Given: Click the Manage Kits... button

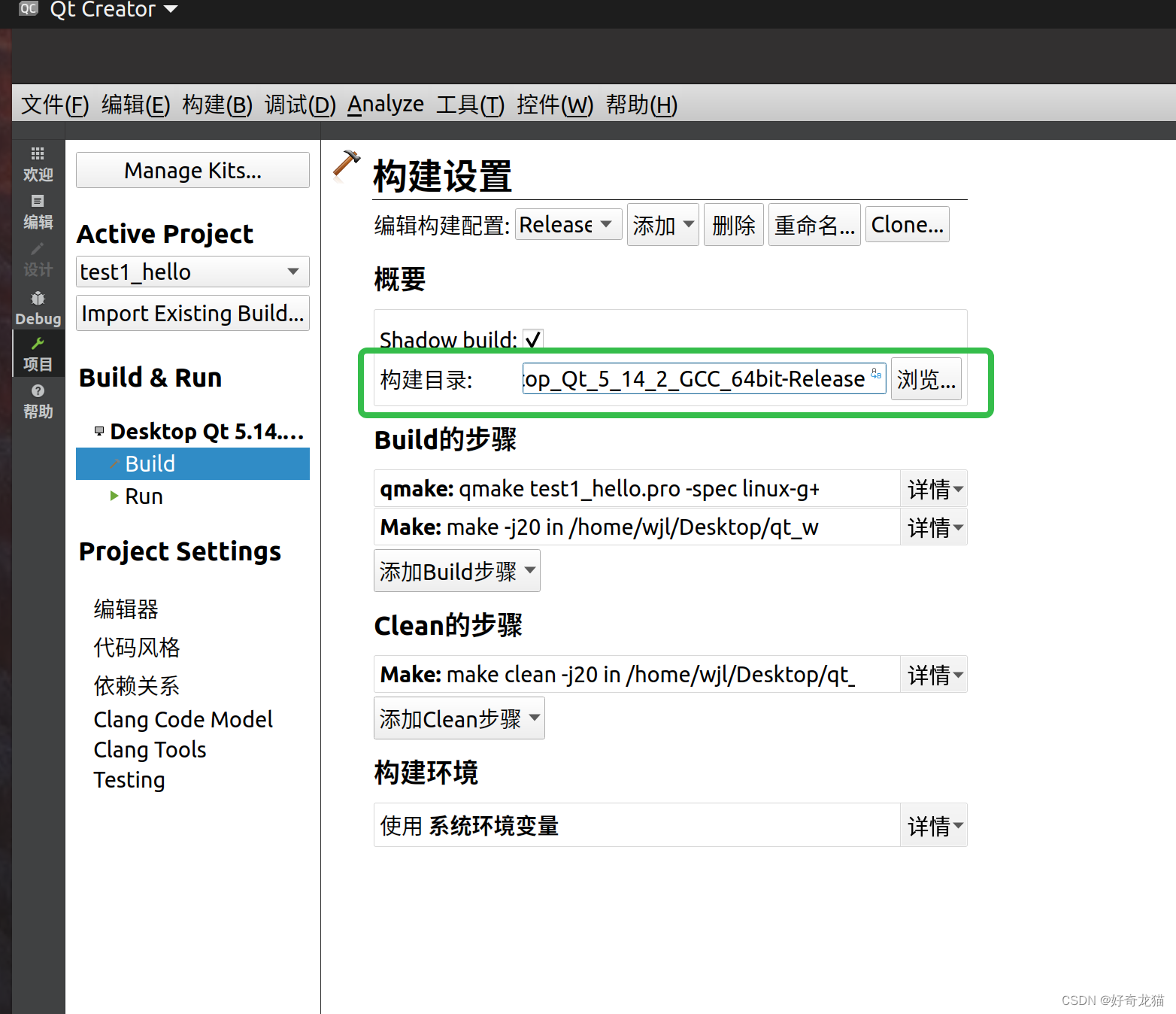Looking at the screenshot, I should tap(192, 170).
